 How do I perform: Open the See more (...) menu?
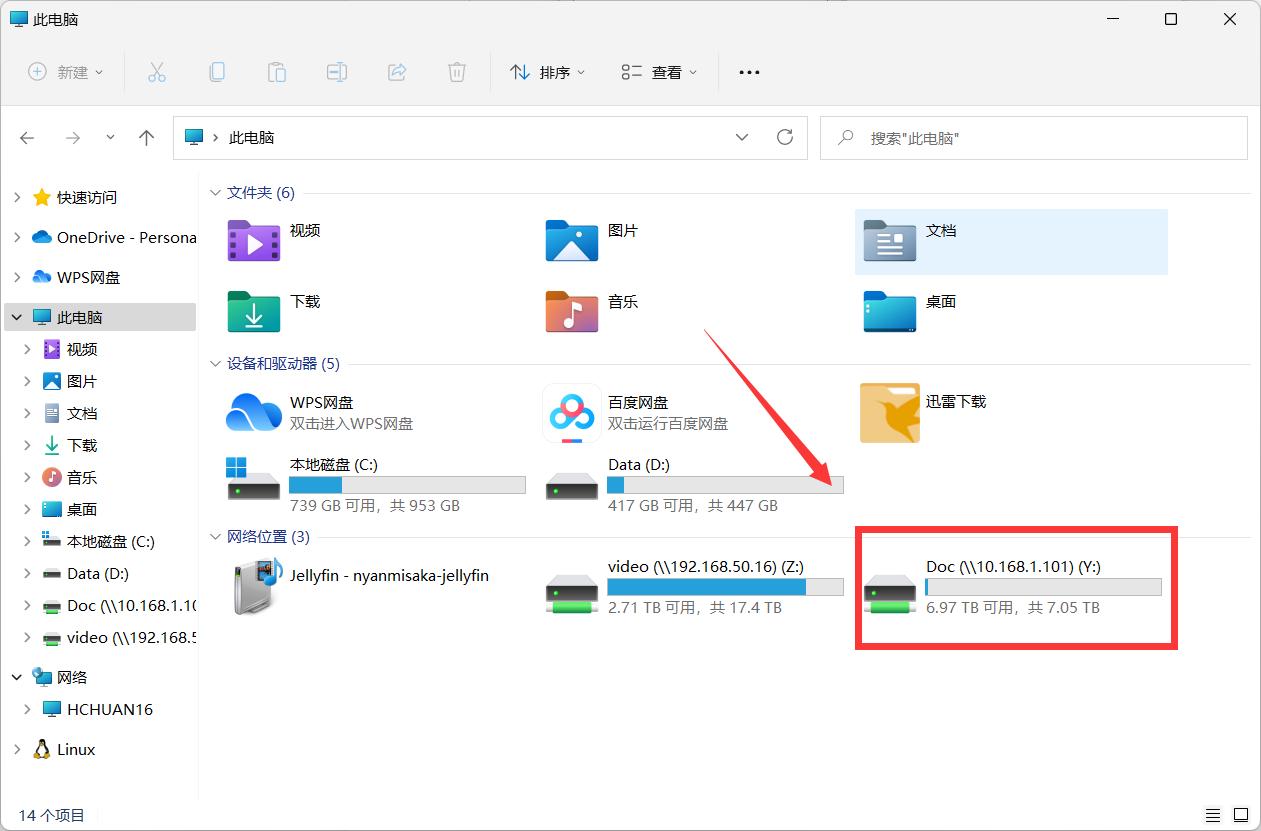(x=749, y=71)
